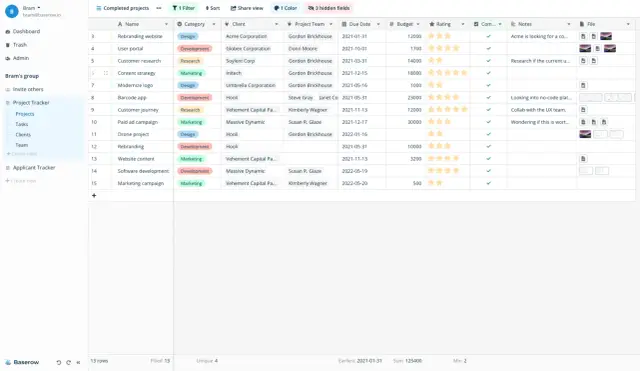
Task: Toggle completed checkbox for Customer journey
Action: pos(489,110)
